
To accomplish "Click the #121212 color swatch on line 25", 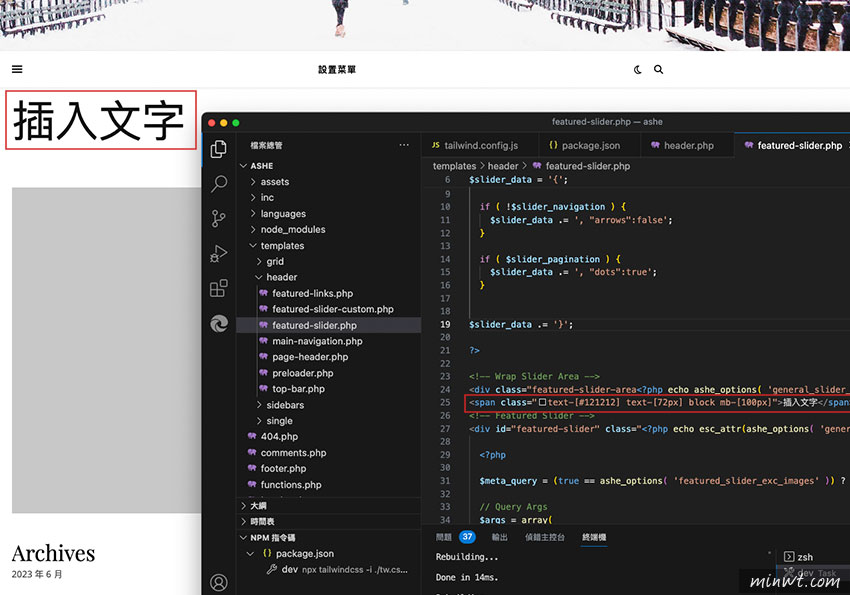I will coord(542,403).
